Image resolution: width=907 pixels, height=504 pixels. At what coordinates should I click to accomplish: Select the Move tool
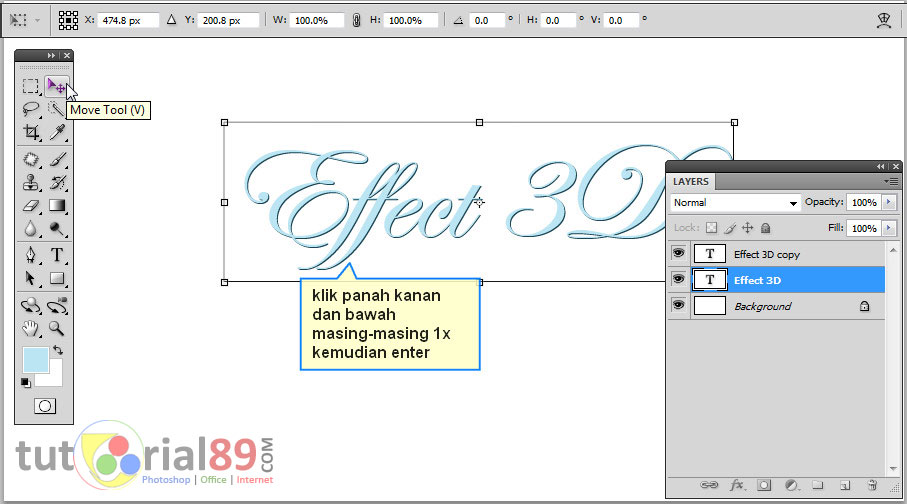coord(57,86)
